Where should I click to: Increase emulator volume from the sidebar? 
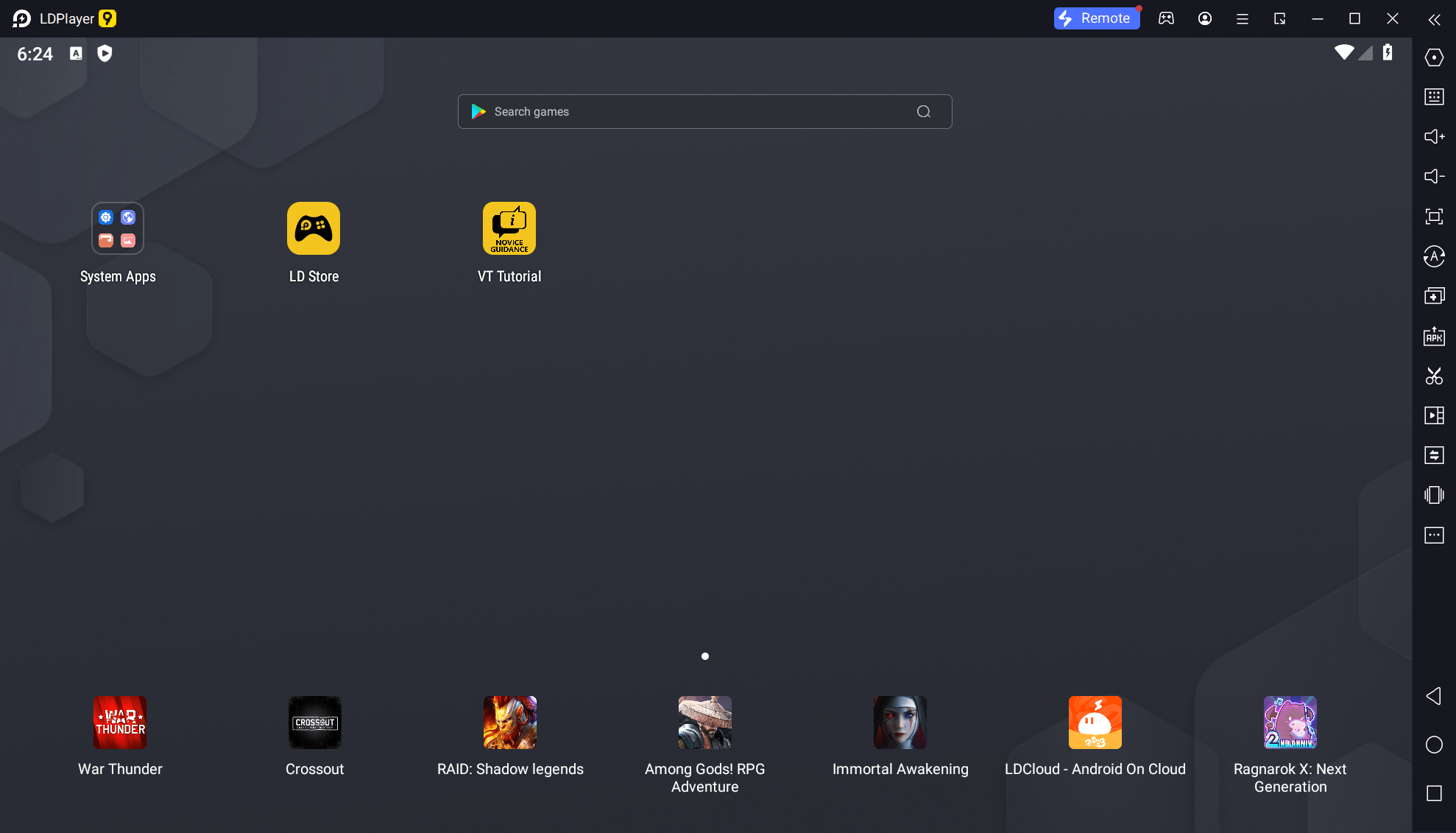(1435, 136)
